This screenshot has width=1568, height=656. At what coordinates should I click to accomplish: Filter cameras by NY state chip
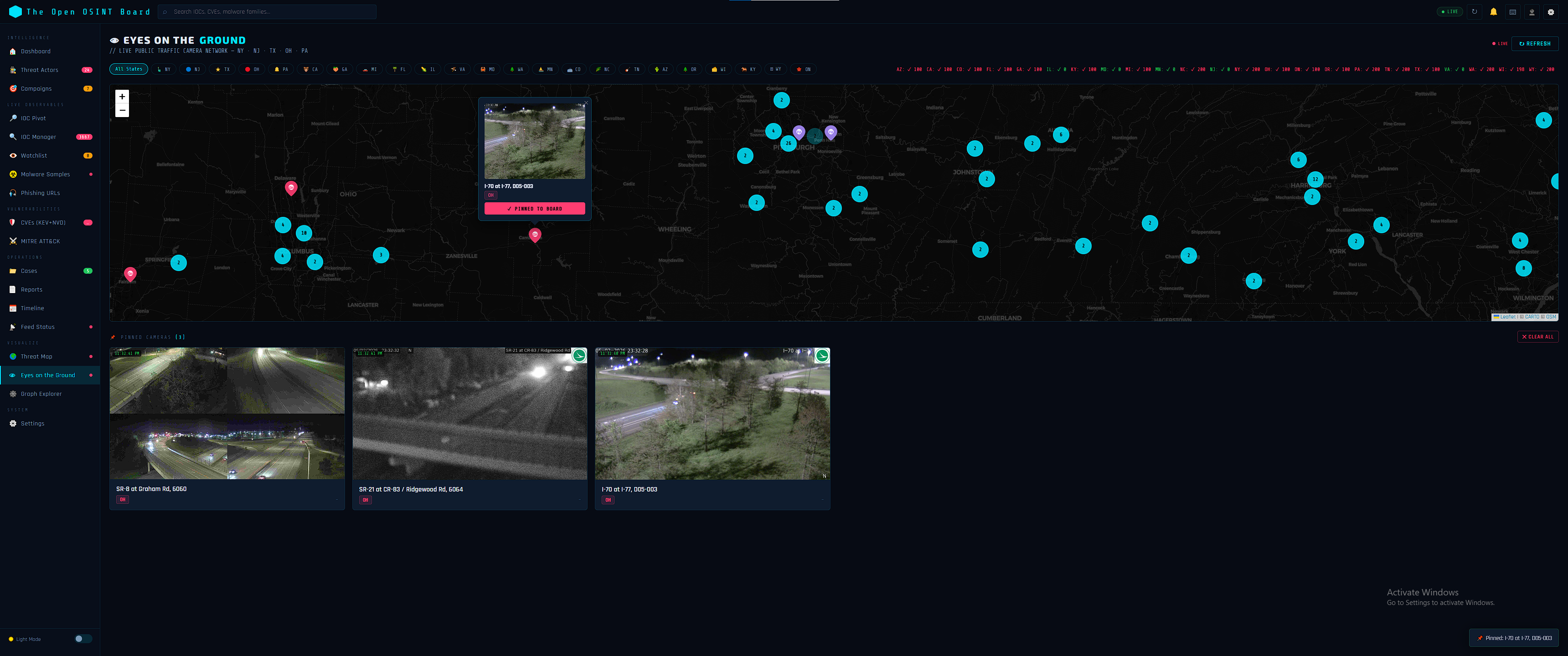(164, 69)
